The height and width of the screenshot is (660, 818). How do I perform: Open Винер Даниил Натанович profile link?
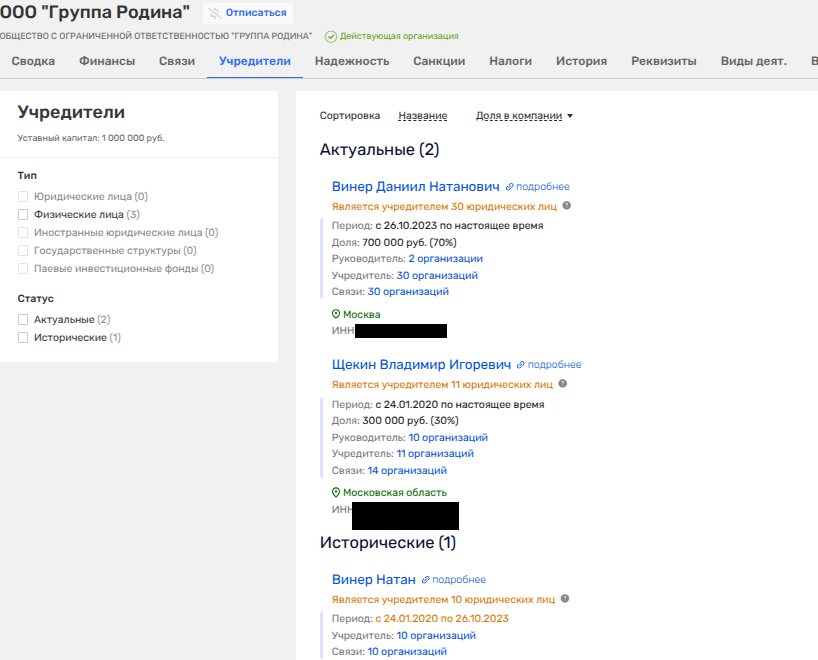click(x=415, y=186)
